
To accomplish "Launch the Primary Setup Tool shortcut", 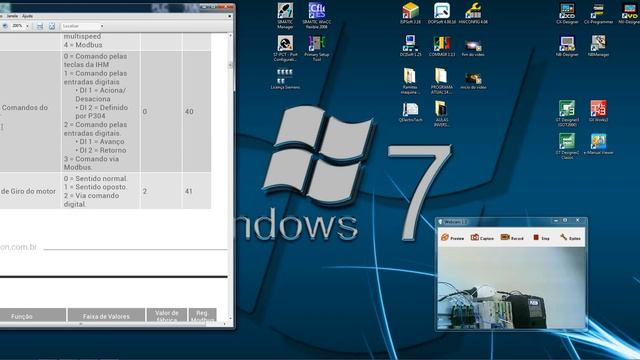I will (317, 48).
